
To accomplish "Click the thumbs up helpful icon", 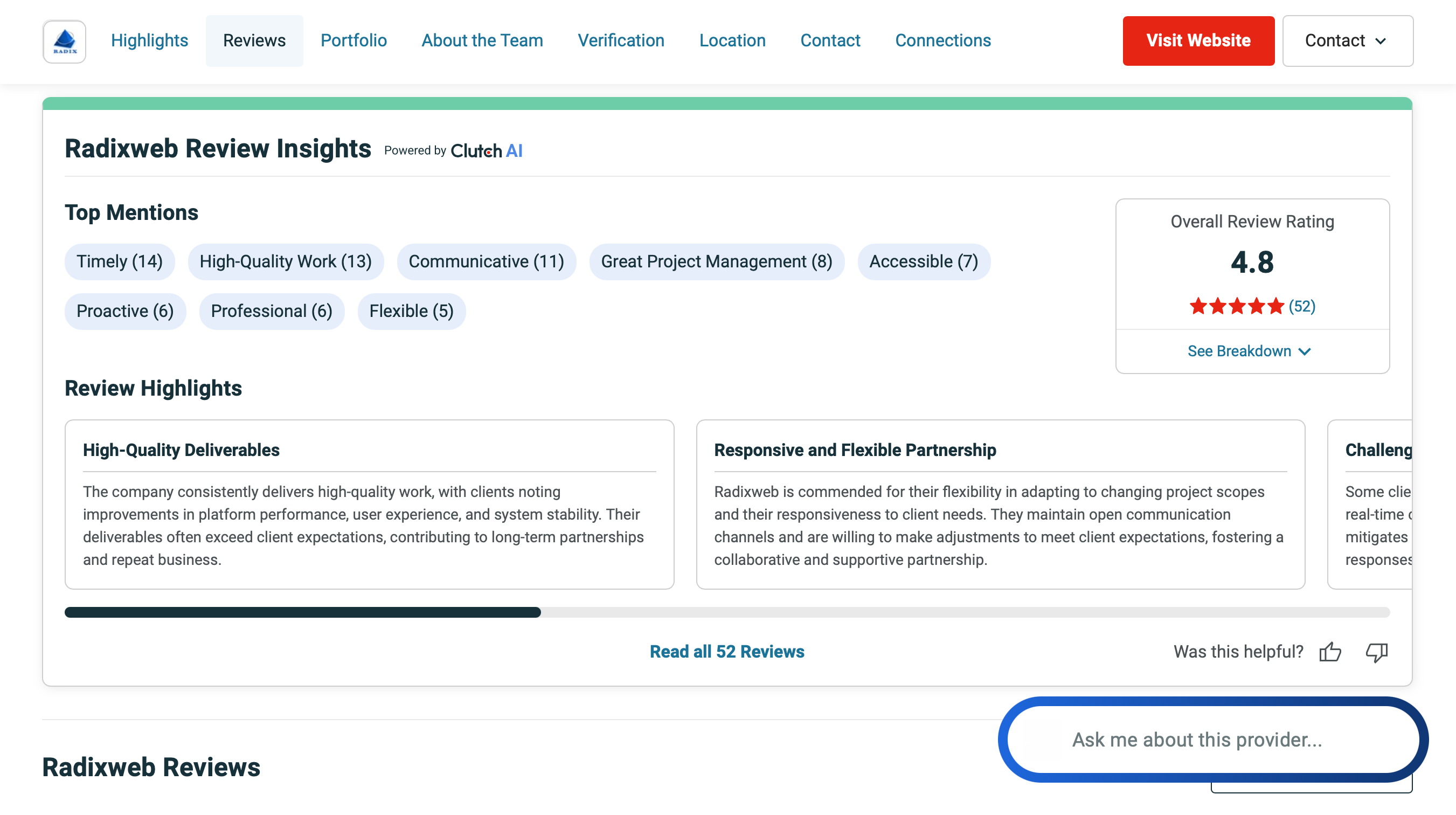I will (x=1330, y=652).
